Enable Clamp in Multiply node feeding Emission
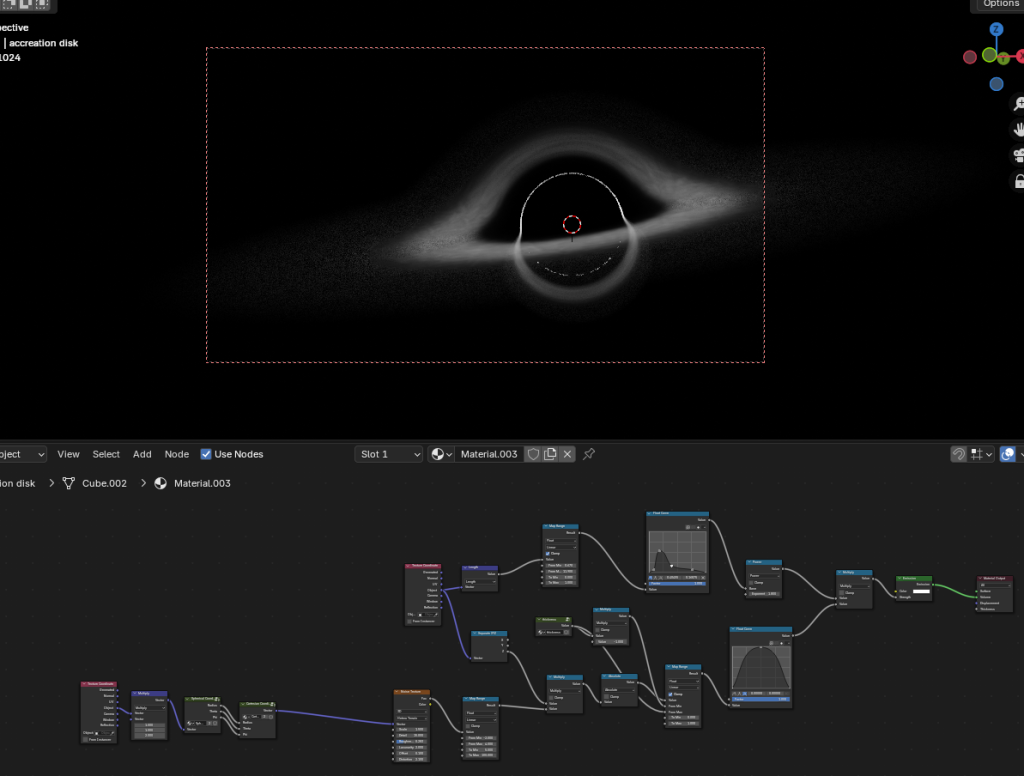 (x=842, y=592)
